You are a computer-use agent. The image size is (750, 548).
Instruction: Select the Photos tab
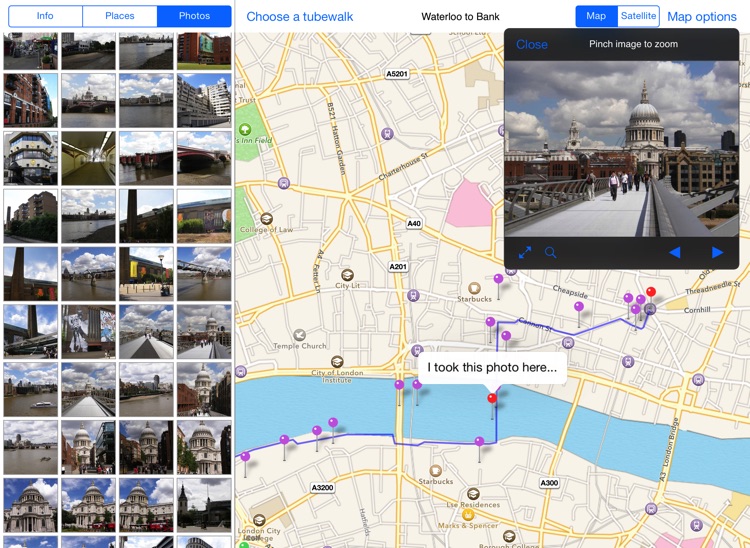coord(194,16)
